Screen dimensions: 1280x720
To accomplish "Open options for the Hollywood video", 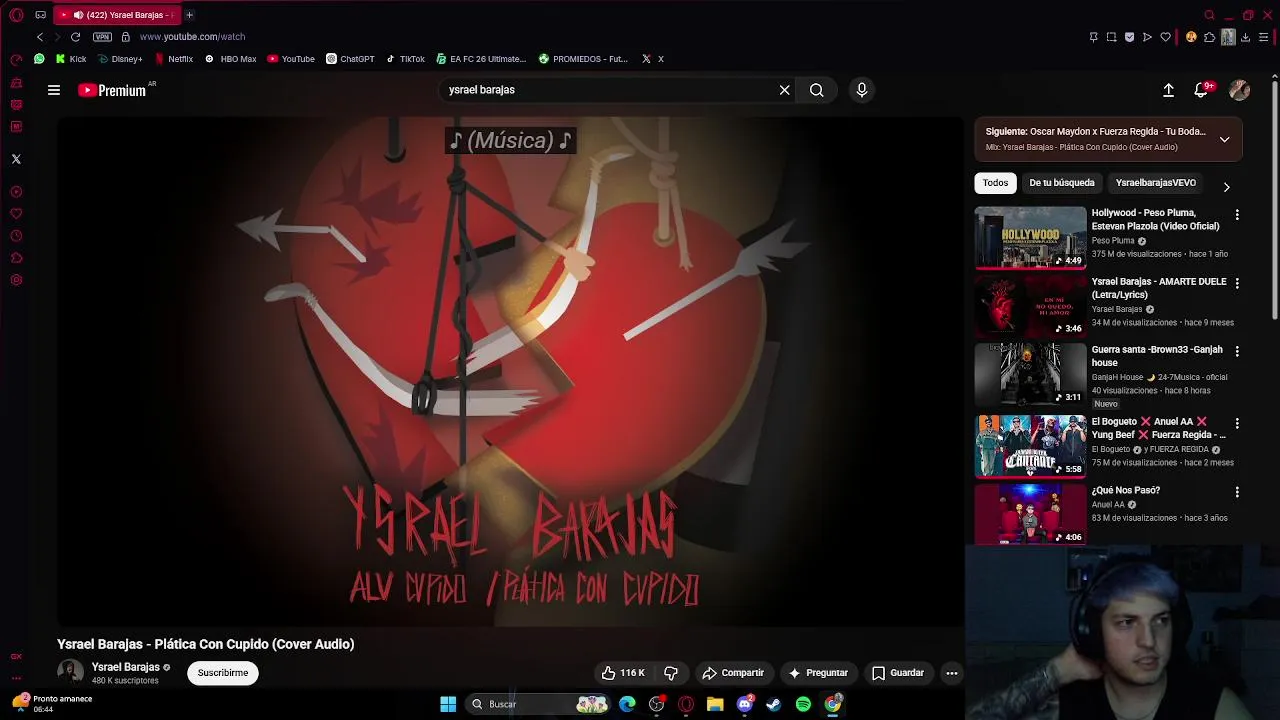I will click(1237, 215).
